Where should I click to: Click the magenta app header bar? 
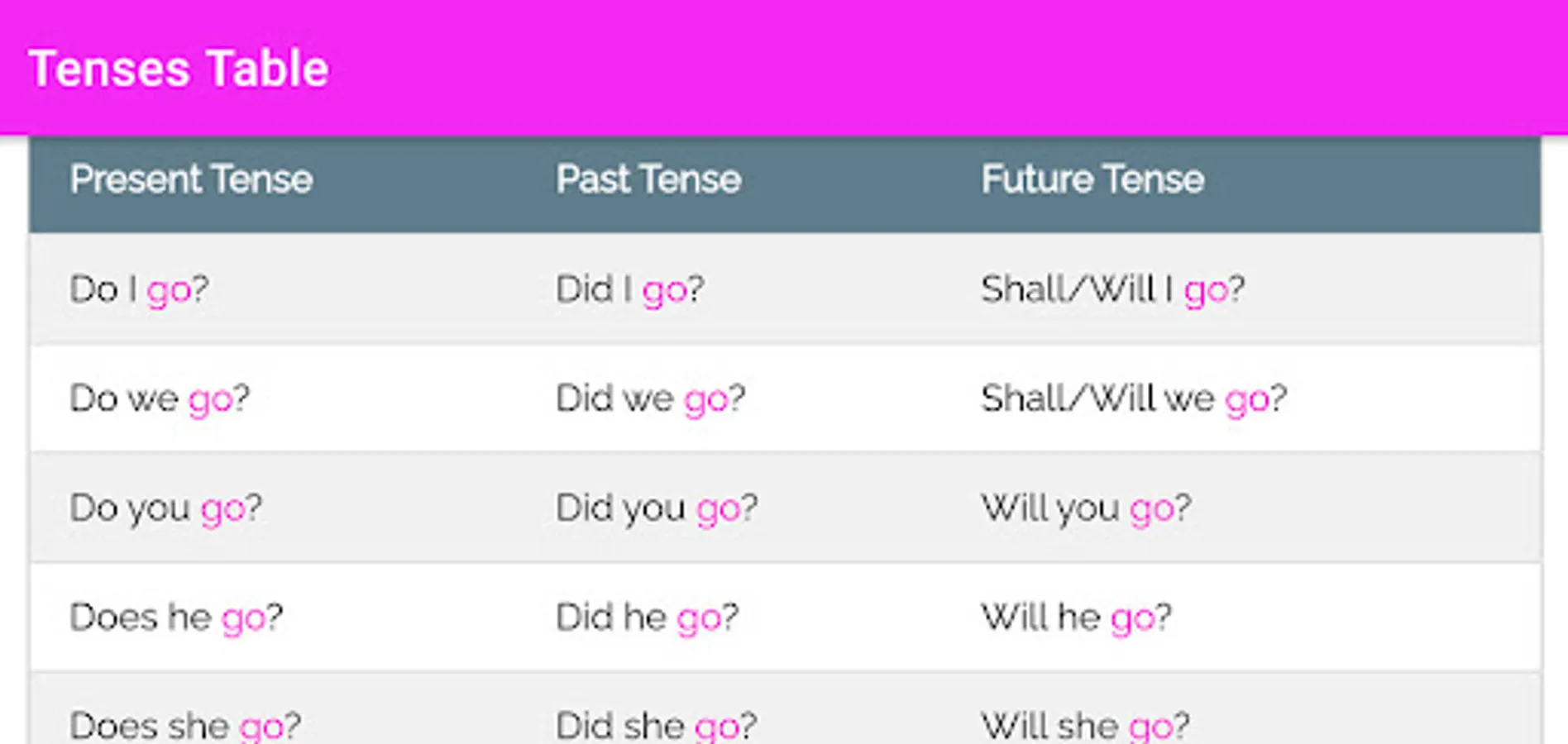(784, 67)
